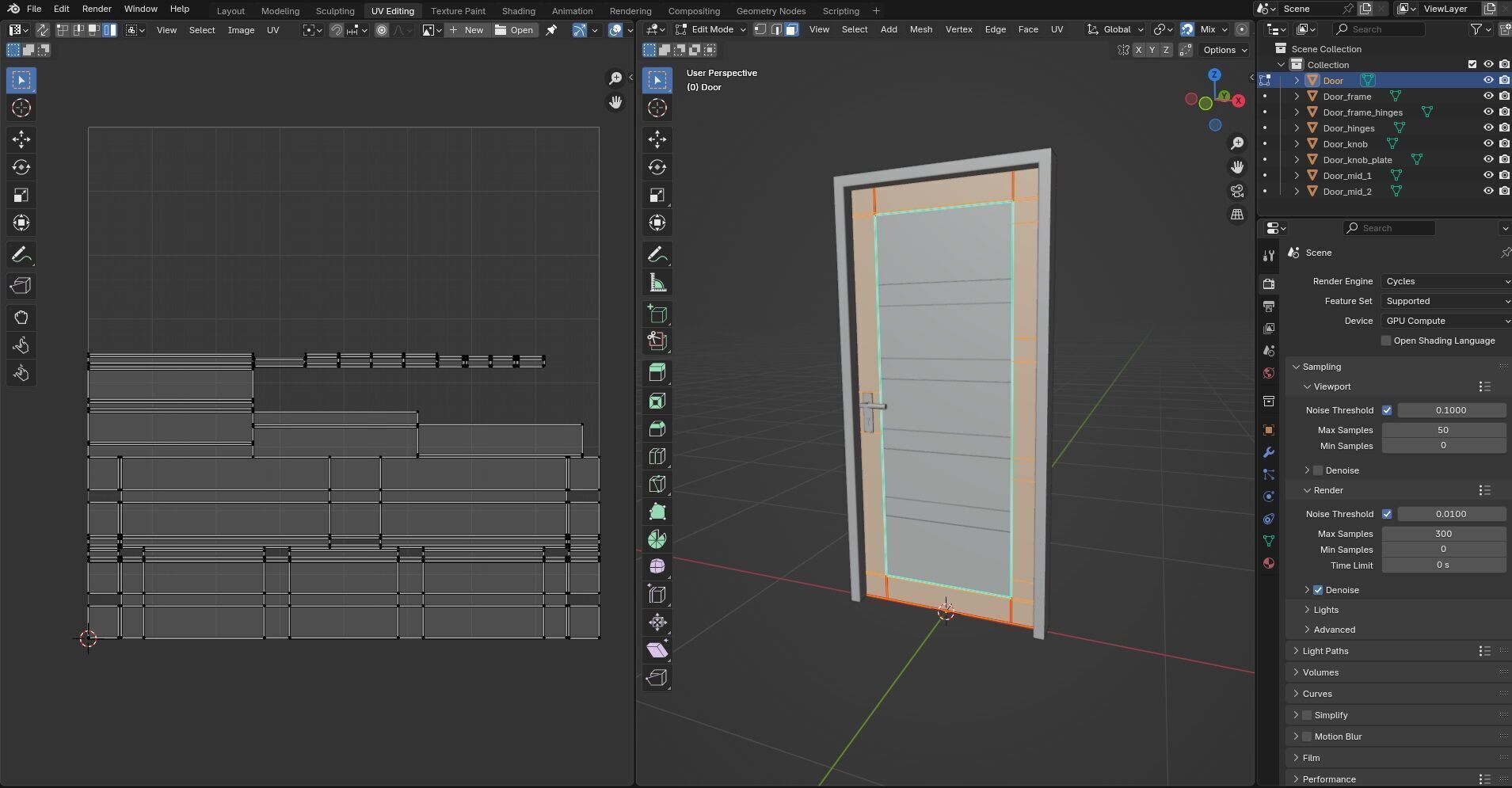Open the Material properties tab

point(1269,563)
